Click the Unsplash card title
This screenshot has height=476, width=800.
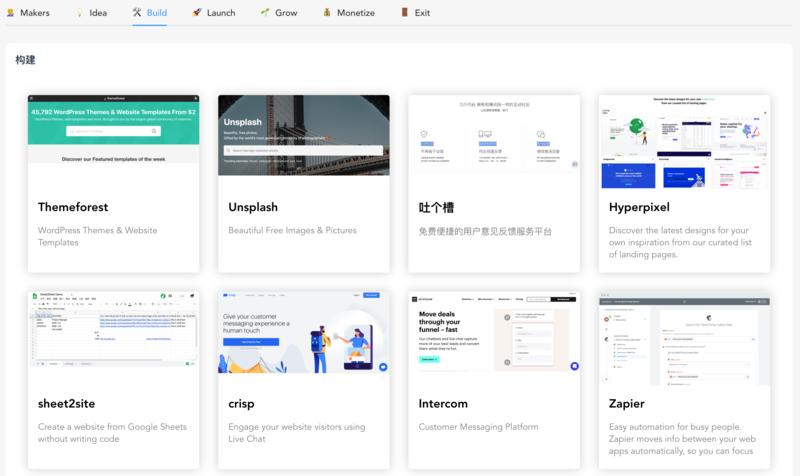[253, 207]
